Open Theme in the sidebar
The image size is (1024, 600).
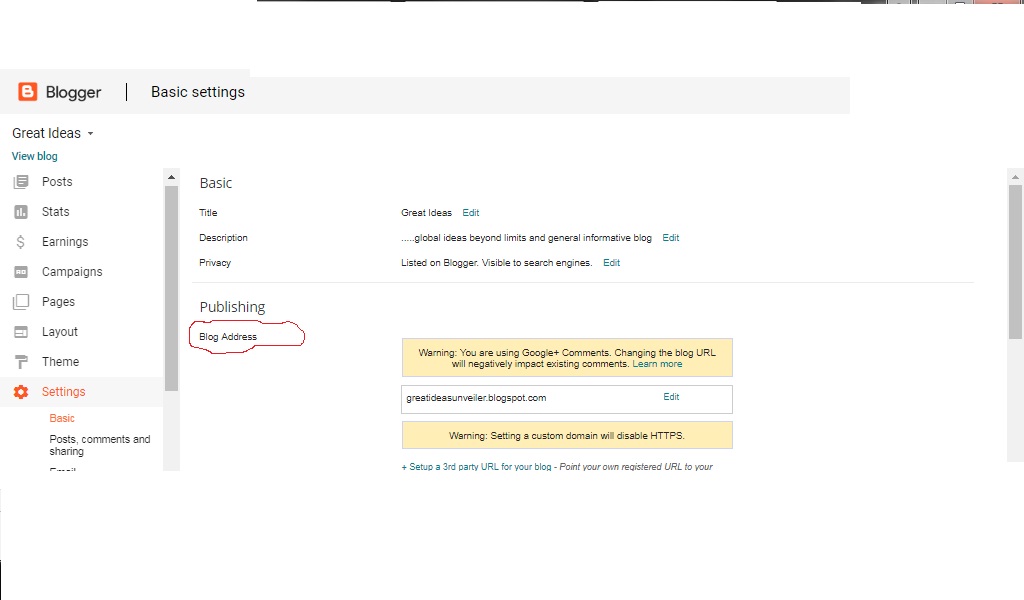click(60, 362)
